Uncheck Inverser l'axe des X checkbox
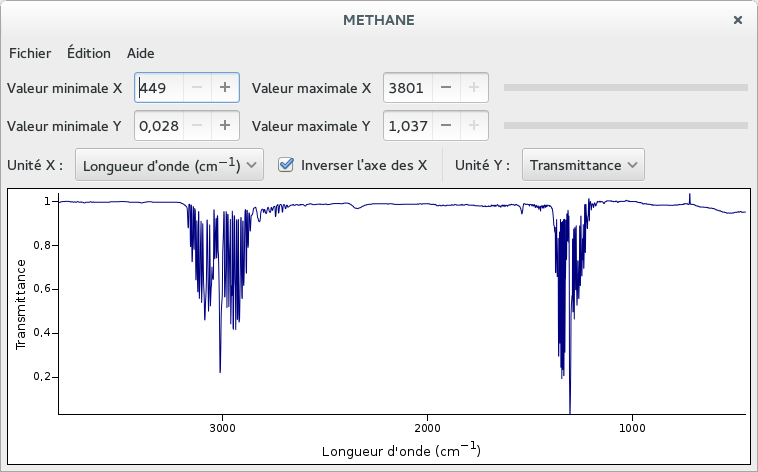The height and width of the screenshot is (472, 758). (x=286, y=165)
